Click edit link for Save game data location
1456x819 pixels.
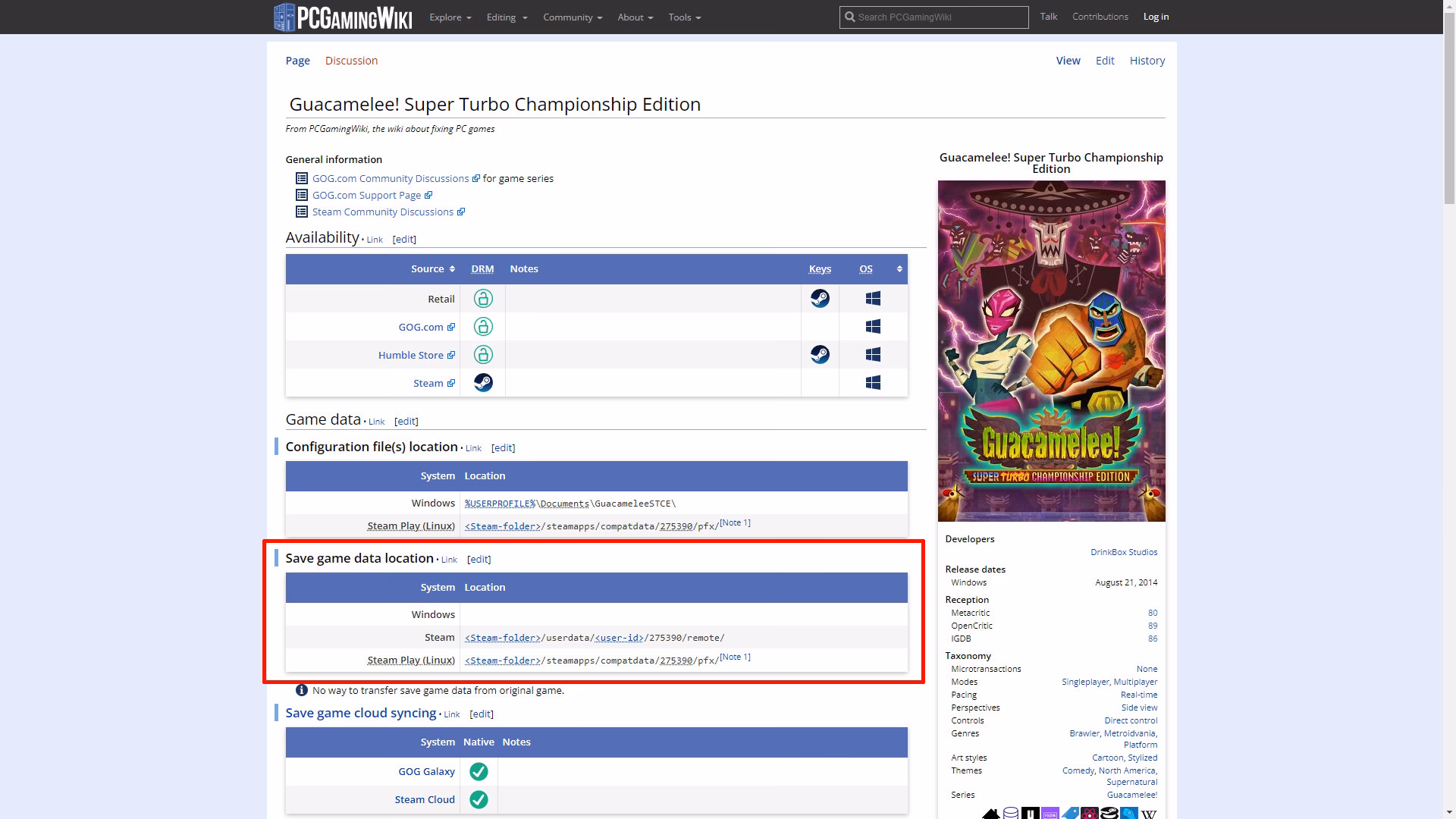[x=479, y=560]
